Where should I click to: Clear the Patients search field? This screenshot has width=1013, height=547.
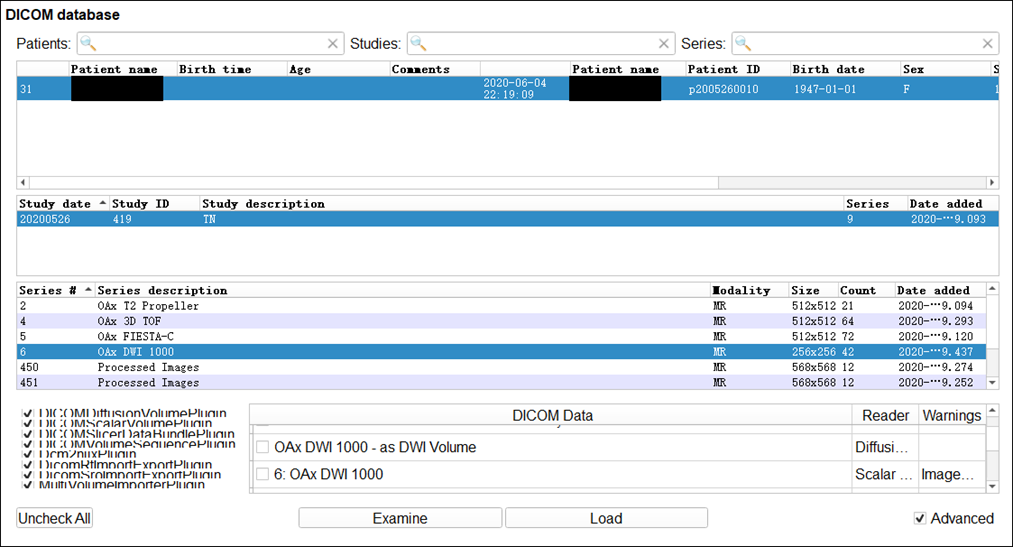click(333, 44)
